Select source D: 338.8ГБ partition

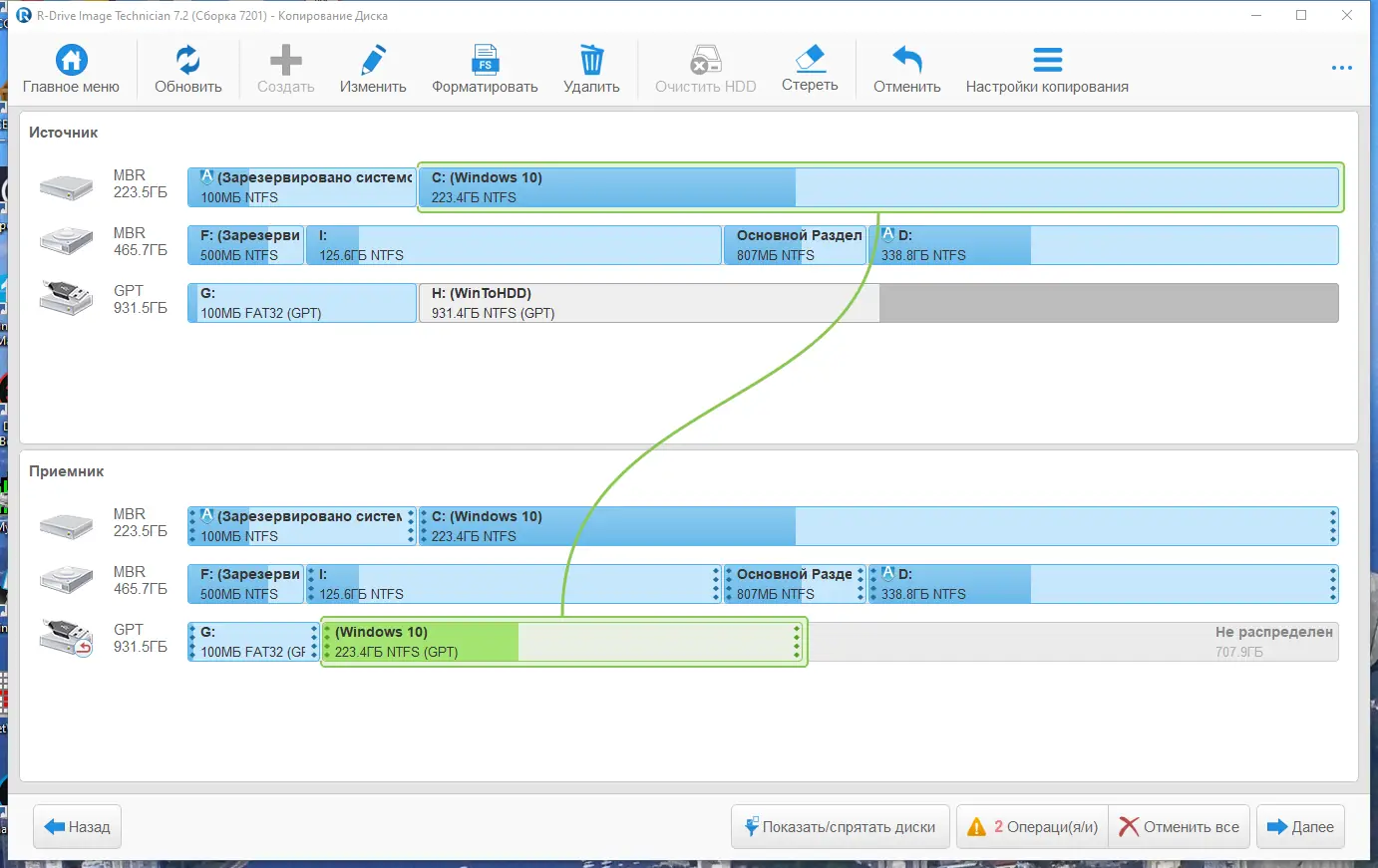coord(1104,245)
